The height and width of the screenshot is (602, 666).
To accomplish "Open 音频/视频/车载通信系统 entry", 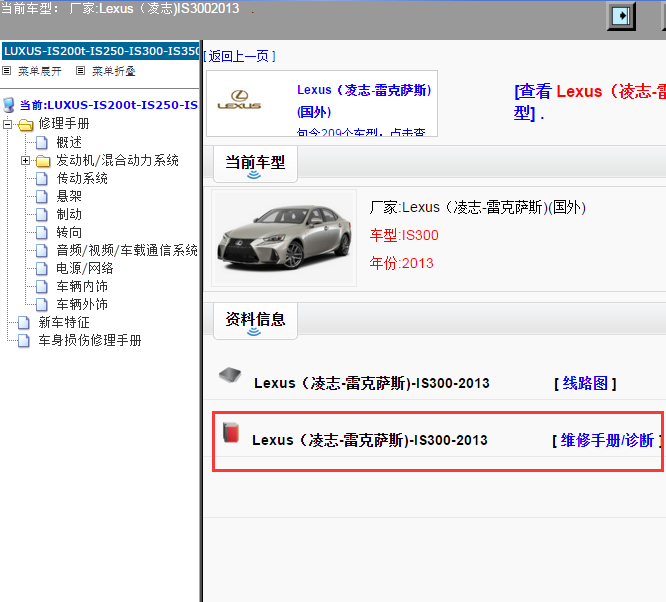I will (127, 251).
